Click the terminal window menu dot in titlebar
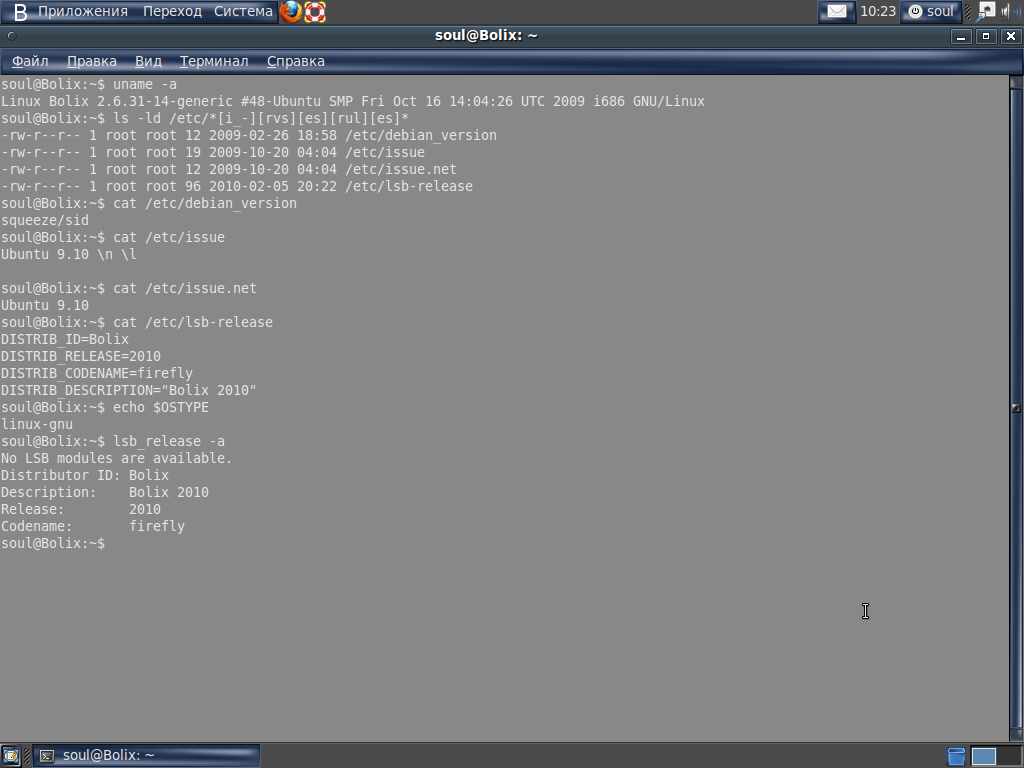 pyautogui.click(x=11, y=36)
